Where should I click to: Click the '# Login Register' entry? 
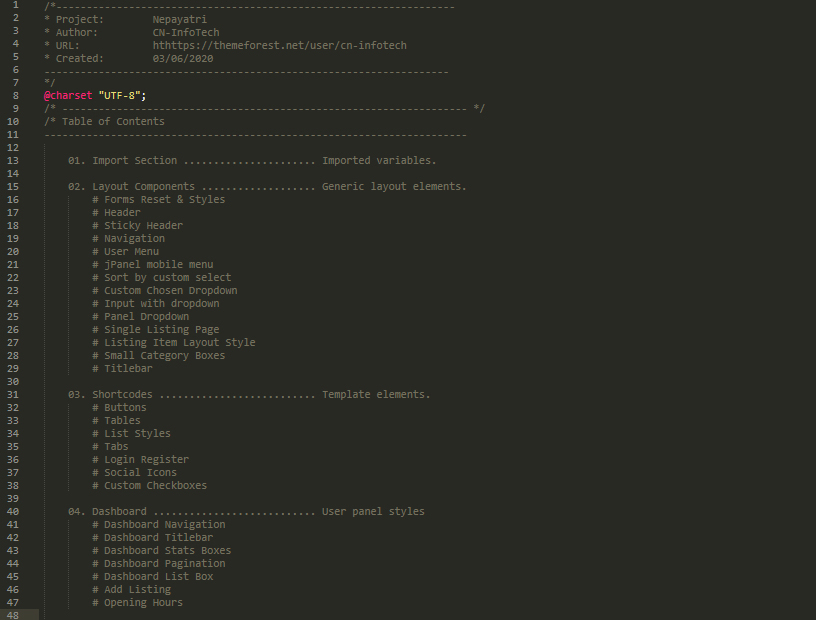[140, 460]
